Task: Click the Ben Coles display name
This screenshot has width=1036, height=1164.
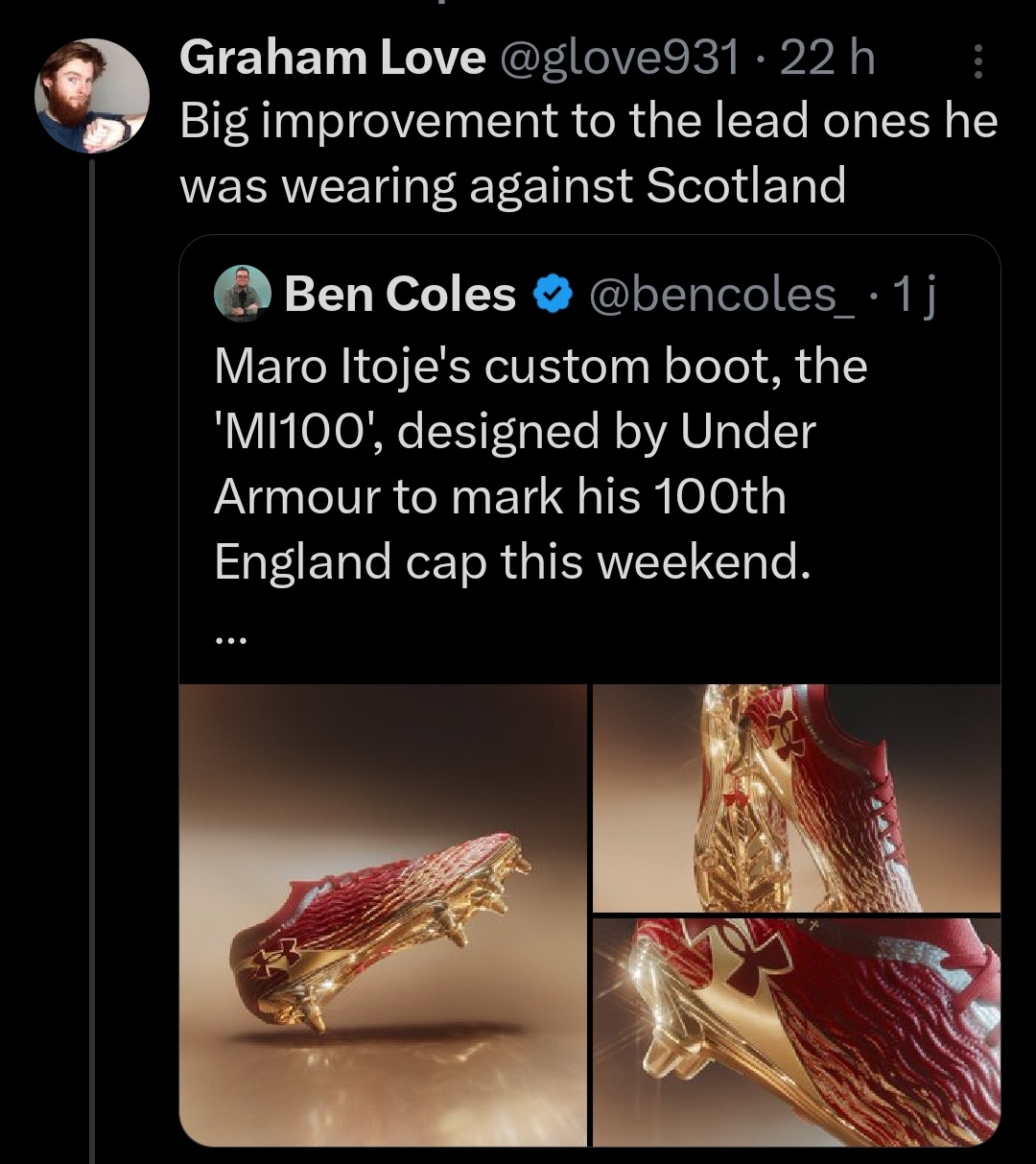Action: tap(400, 295)
